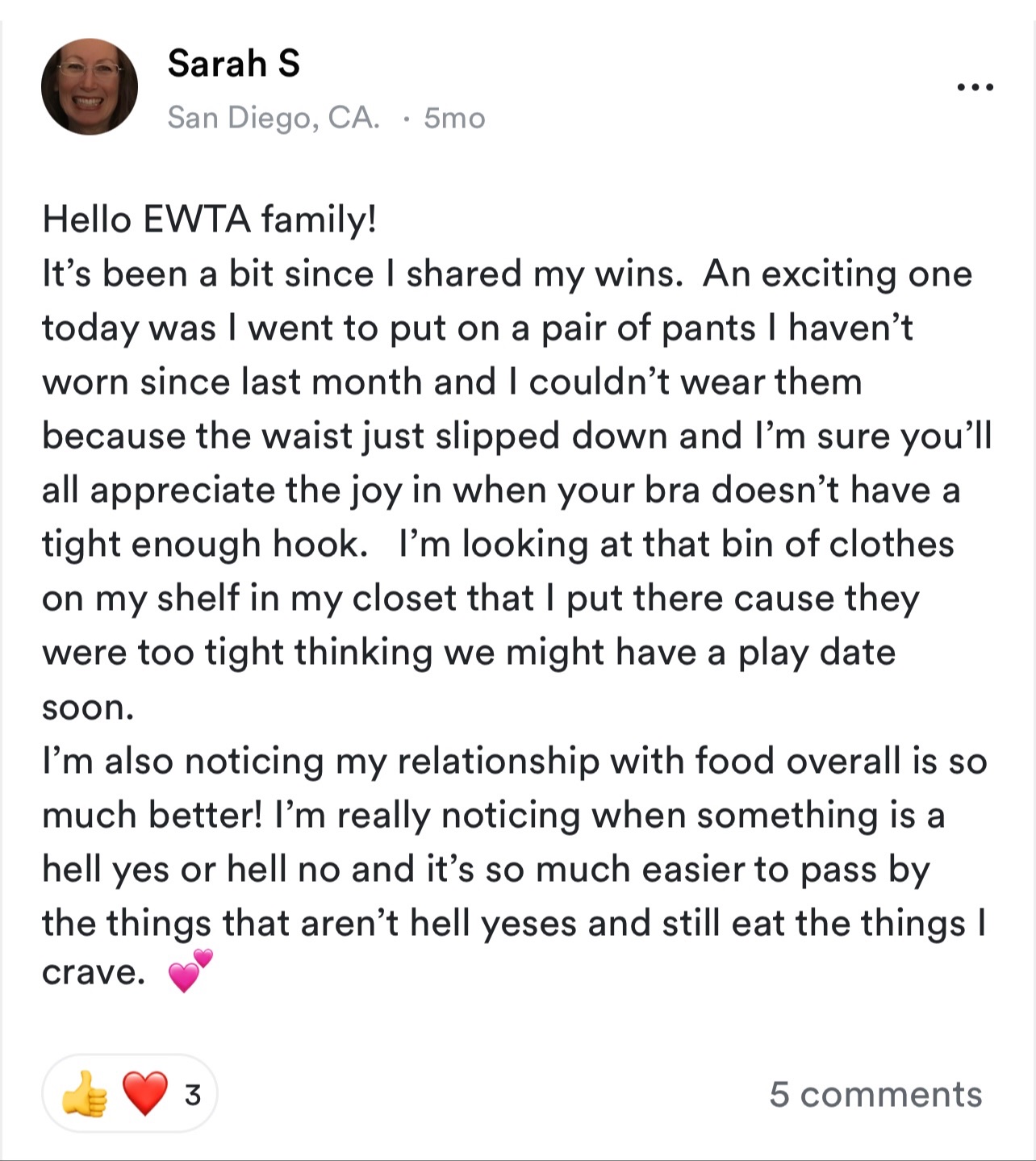This screenshot has height=1161, width=1036.
Task: Click the line starting "because the waist"
Action: (x=516, y=436)
